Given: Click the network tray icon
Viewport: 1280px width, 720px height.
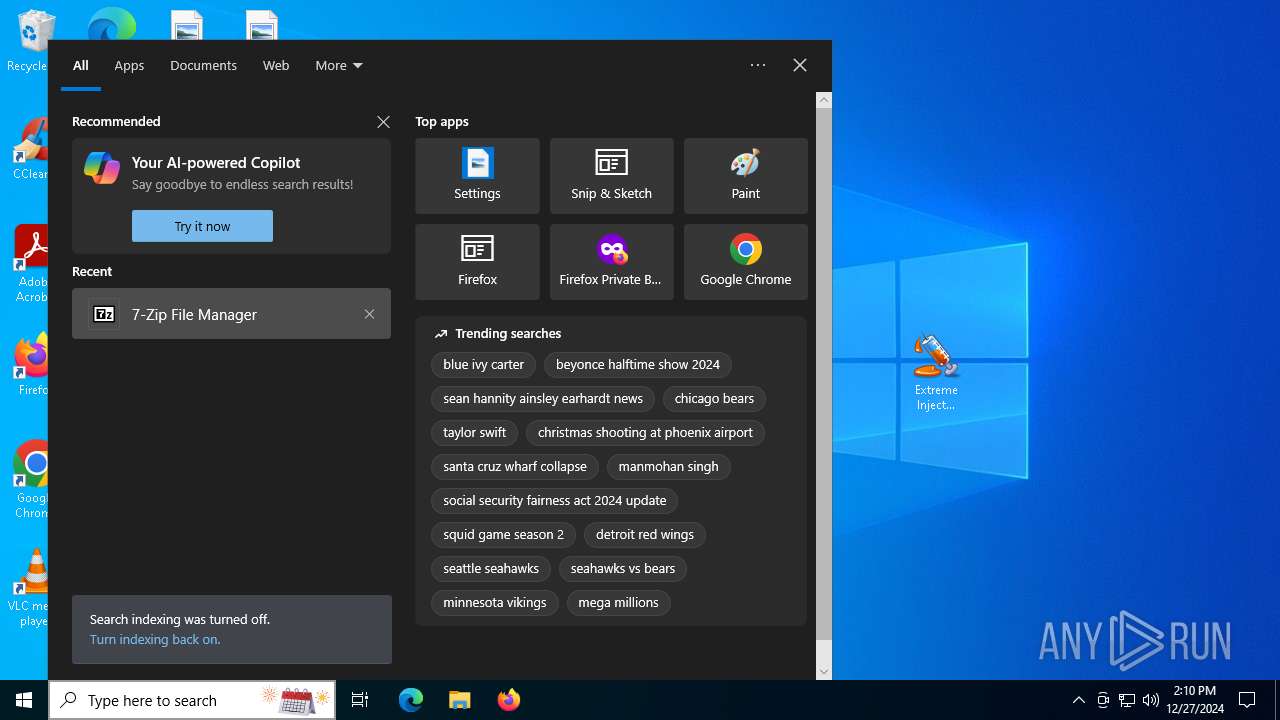Looking at the screenshot, I should click(1127, 700).
